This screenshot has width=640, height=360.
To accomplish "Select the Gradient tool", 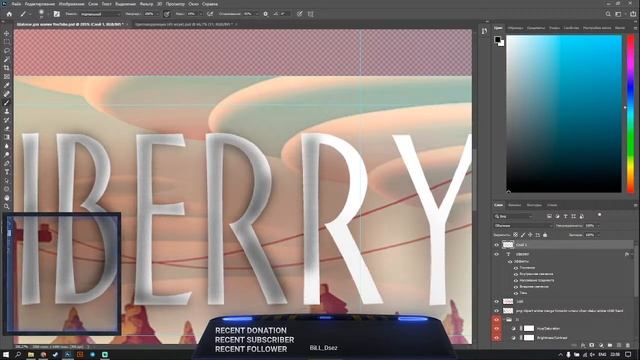I will [x=7, y=137].
